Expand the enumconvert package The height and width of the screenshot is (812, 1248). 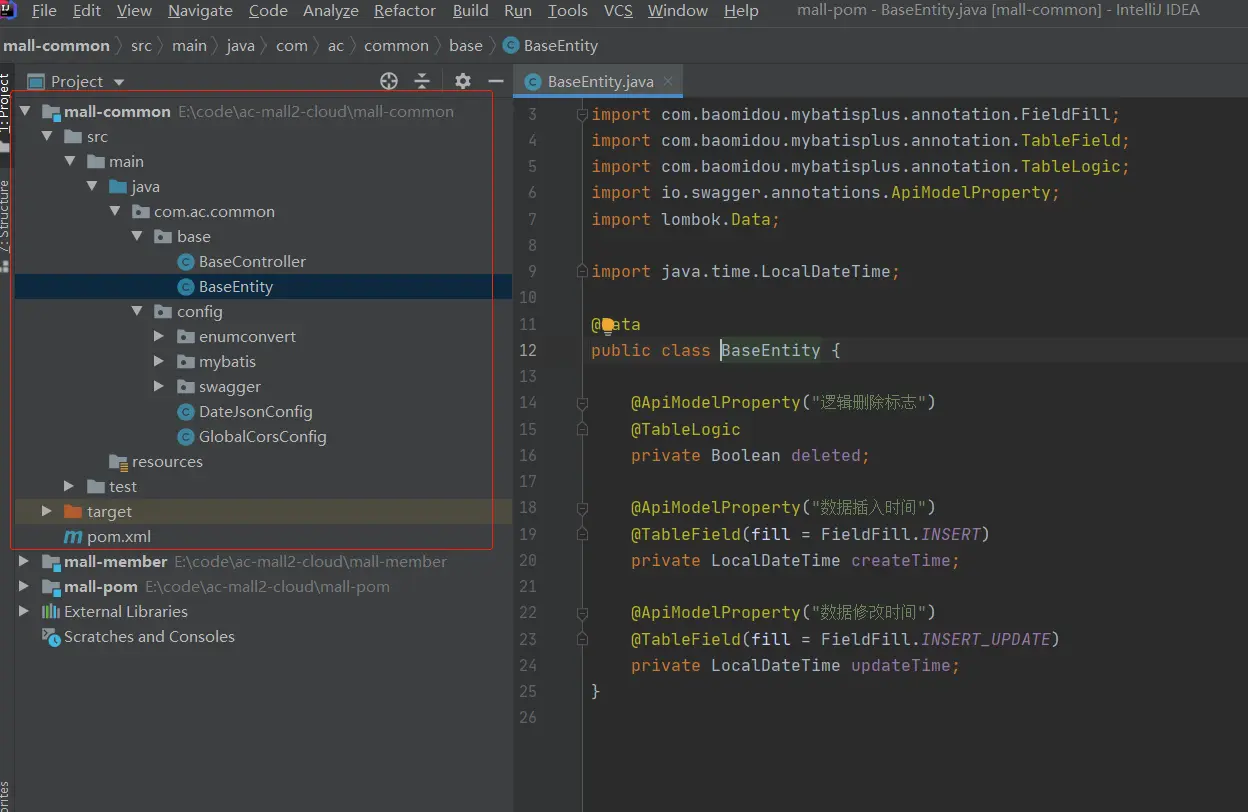click(159, 337)
